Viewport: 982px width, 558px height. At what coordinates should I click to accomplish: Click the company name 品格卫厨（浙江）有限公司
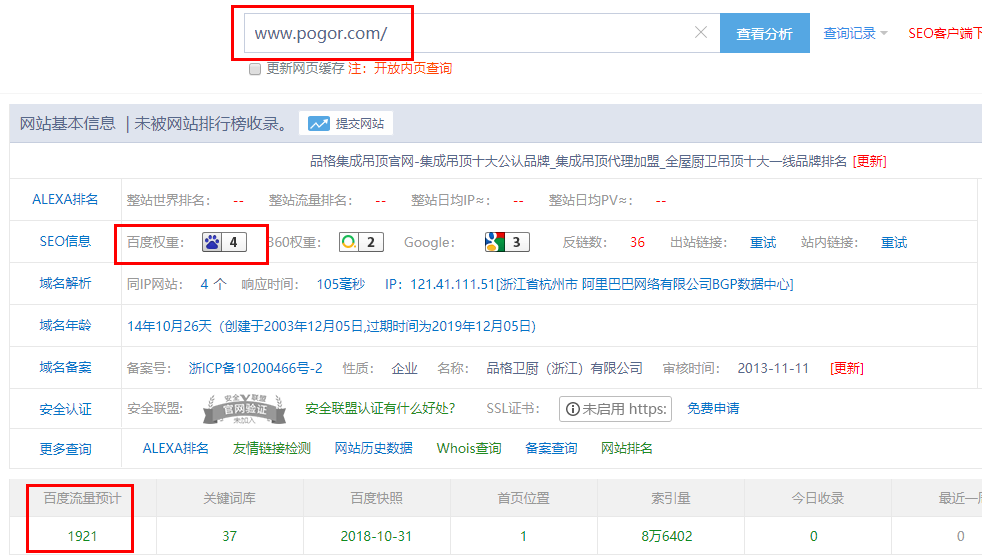tap(564, 368)
